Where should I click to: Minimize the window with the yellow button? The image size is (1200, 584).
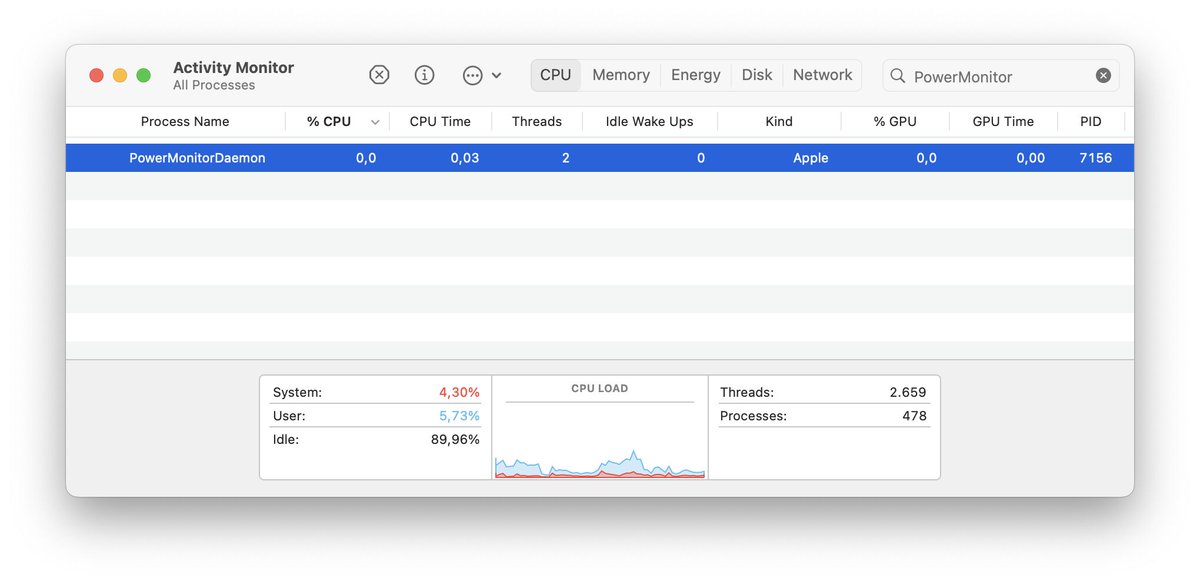120,76
